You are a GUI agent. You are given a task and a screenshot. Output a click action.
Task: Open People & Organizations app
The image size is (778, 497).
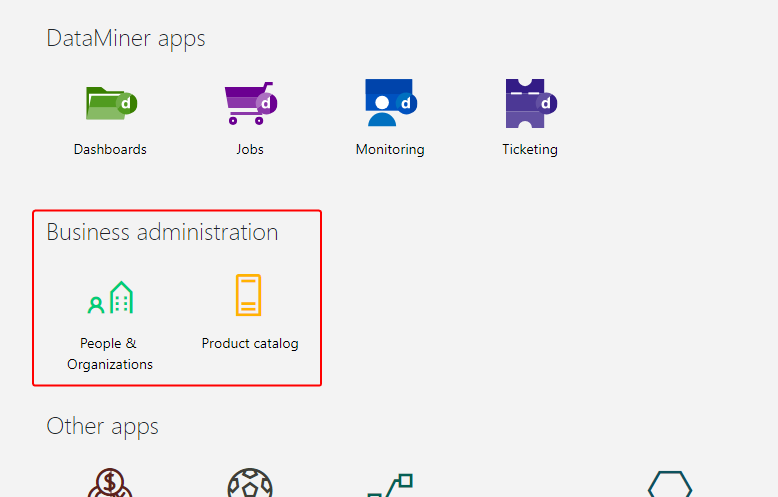click(x=110, y=298)
